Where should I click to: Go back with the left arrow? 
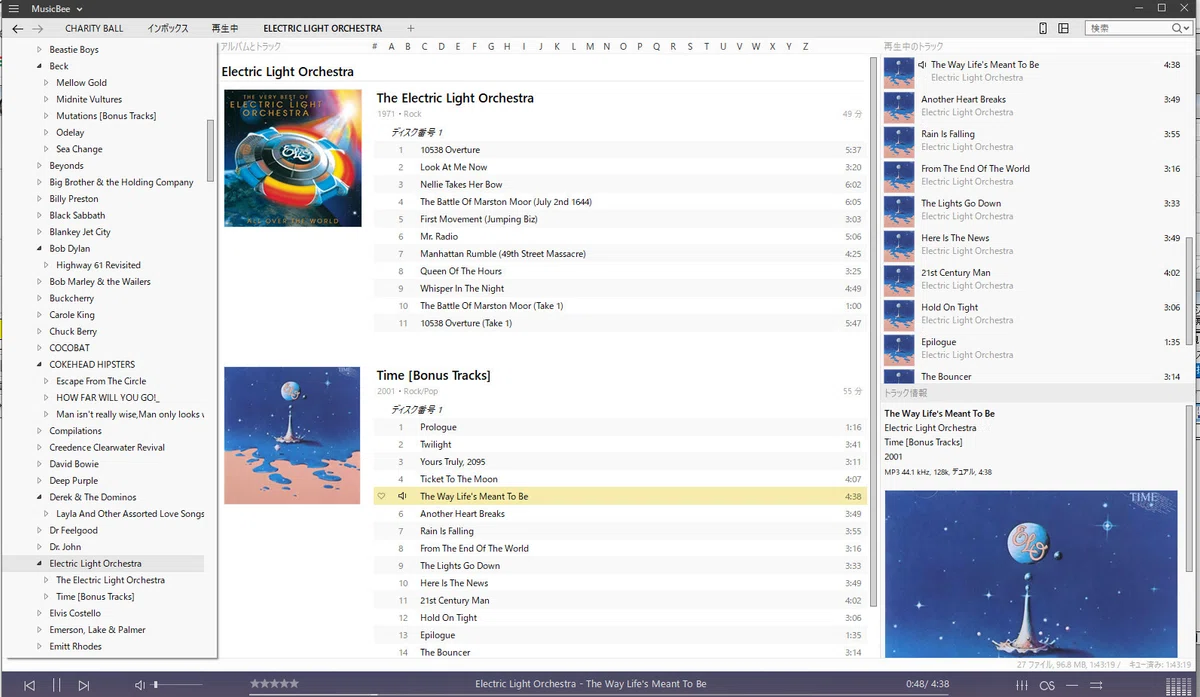click(x=17, y=29)
